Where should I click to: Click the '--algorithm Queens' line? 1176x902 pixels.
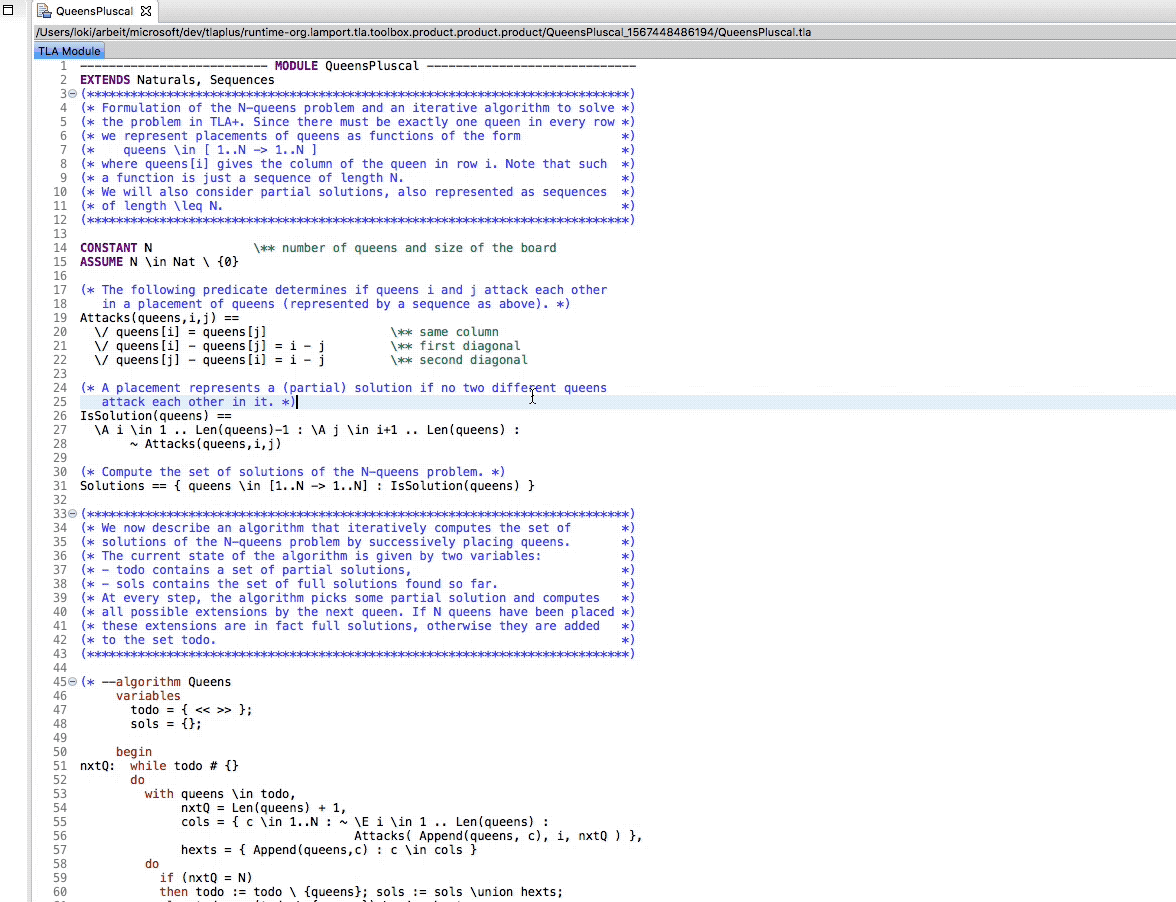click(155, 682)
